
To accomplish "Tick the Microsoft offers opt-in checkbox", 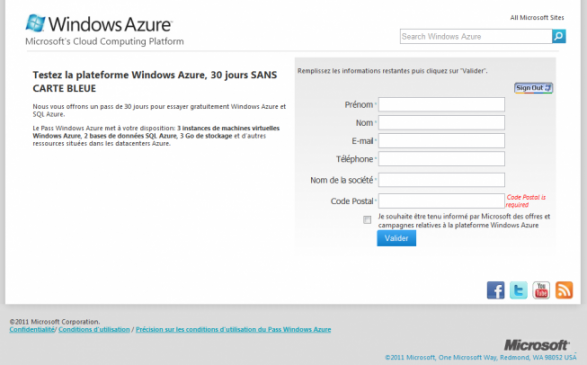I will [367, 220].
